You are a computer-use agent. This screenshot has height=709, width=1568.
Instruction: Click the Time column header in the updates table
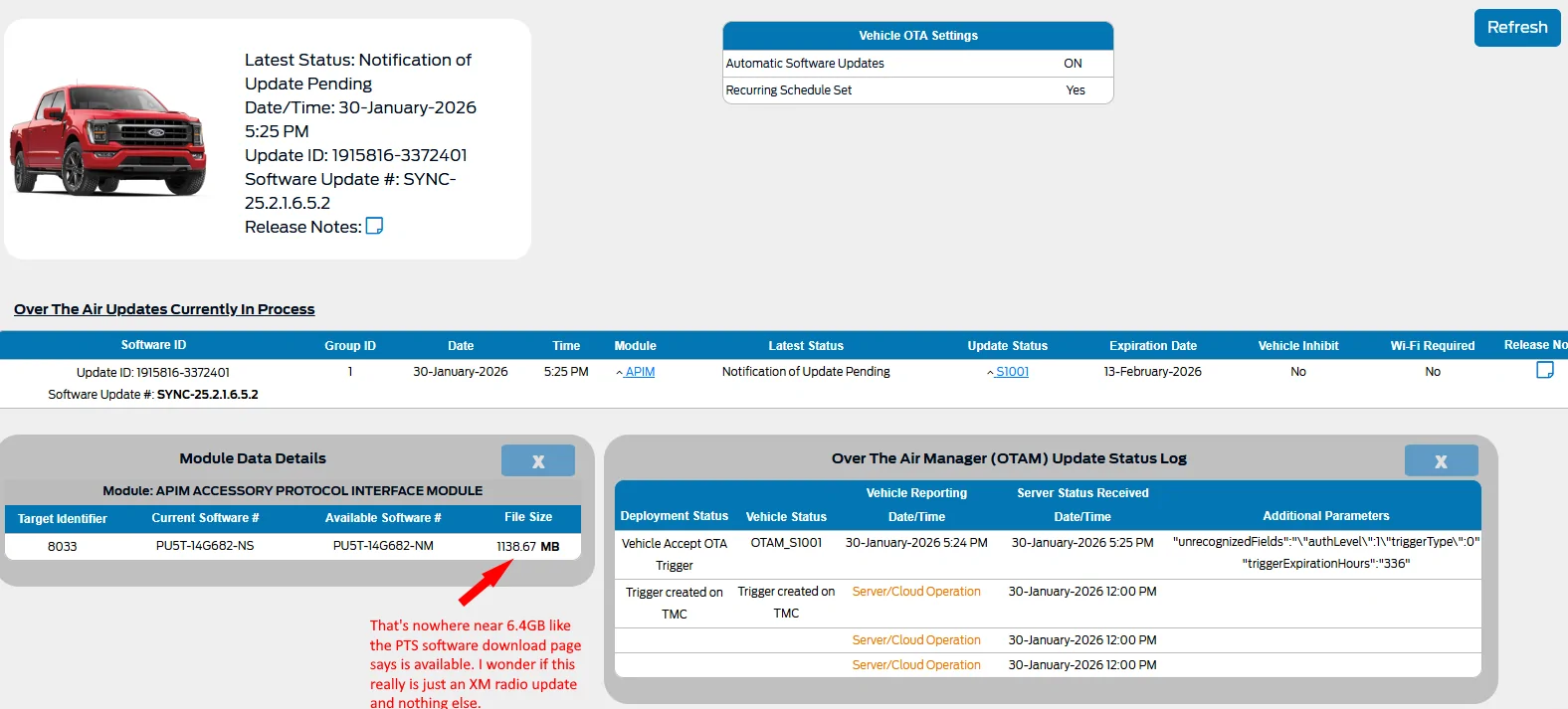pyautogui.click(x=566, y=346)
